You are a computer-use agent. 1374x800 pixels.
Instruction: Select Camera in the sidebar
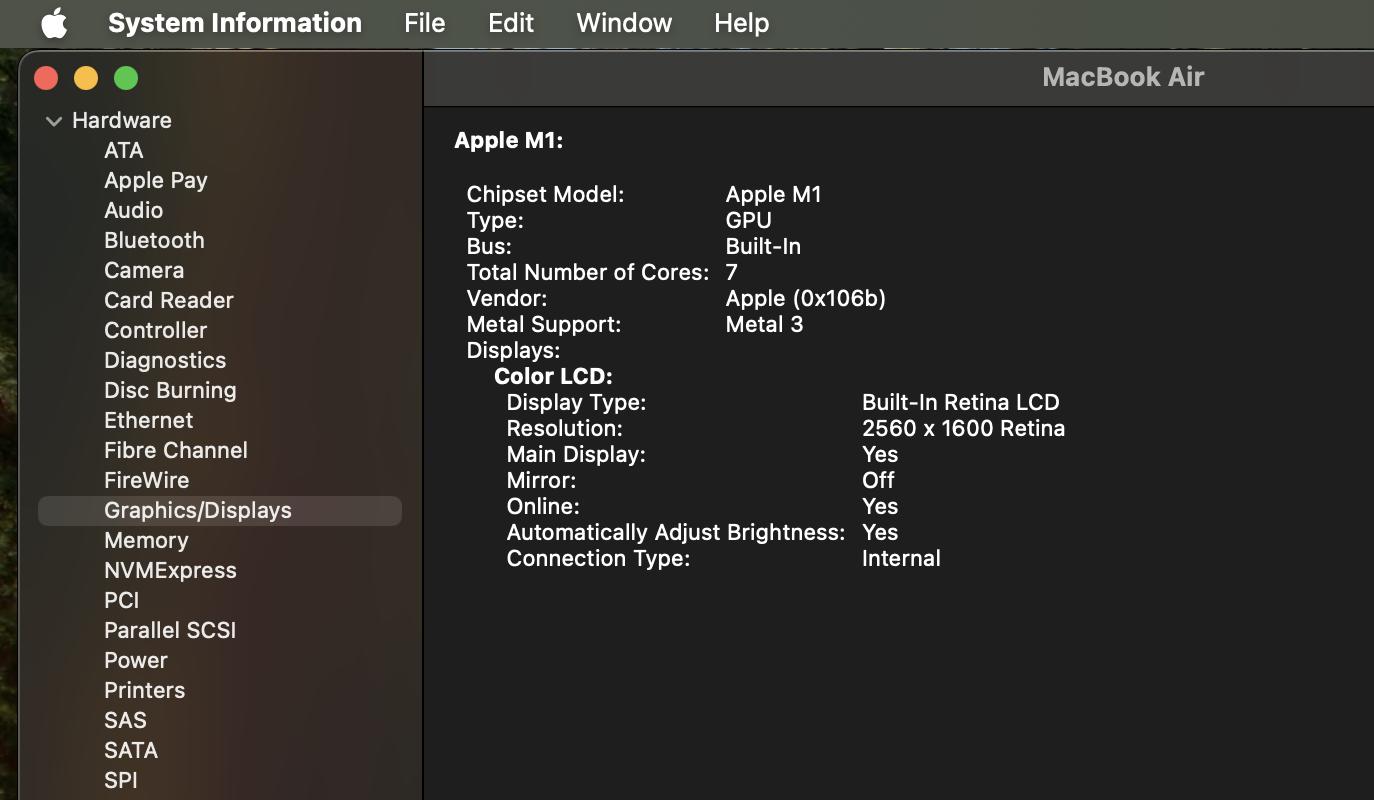click(x=144, y=270)
